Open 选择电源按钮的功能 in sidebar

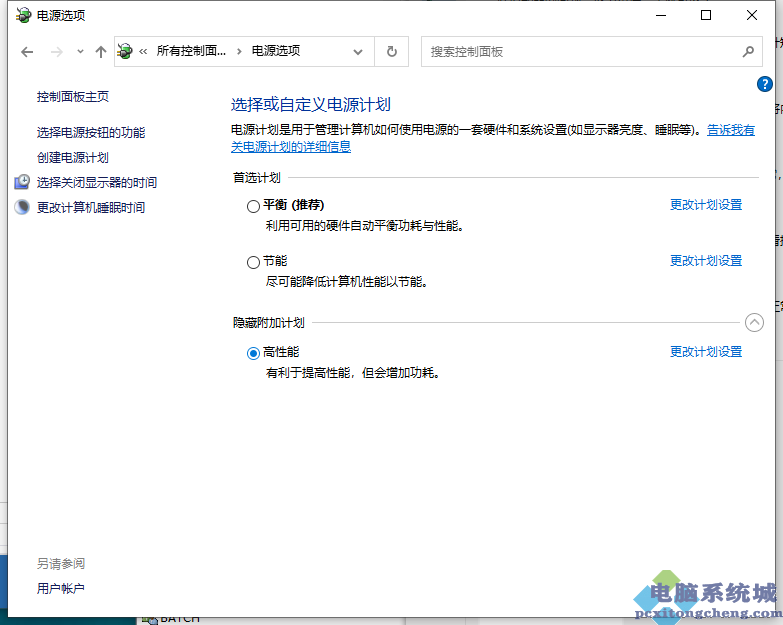click(91, 132)
